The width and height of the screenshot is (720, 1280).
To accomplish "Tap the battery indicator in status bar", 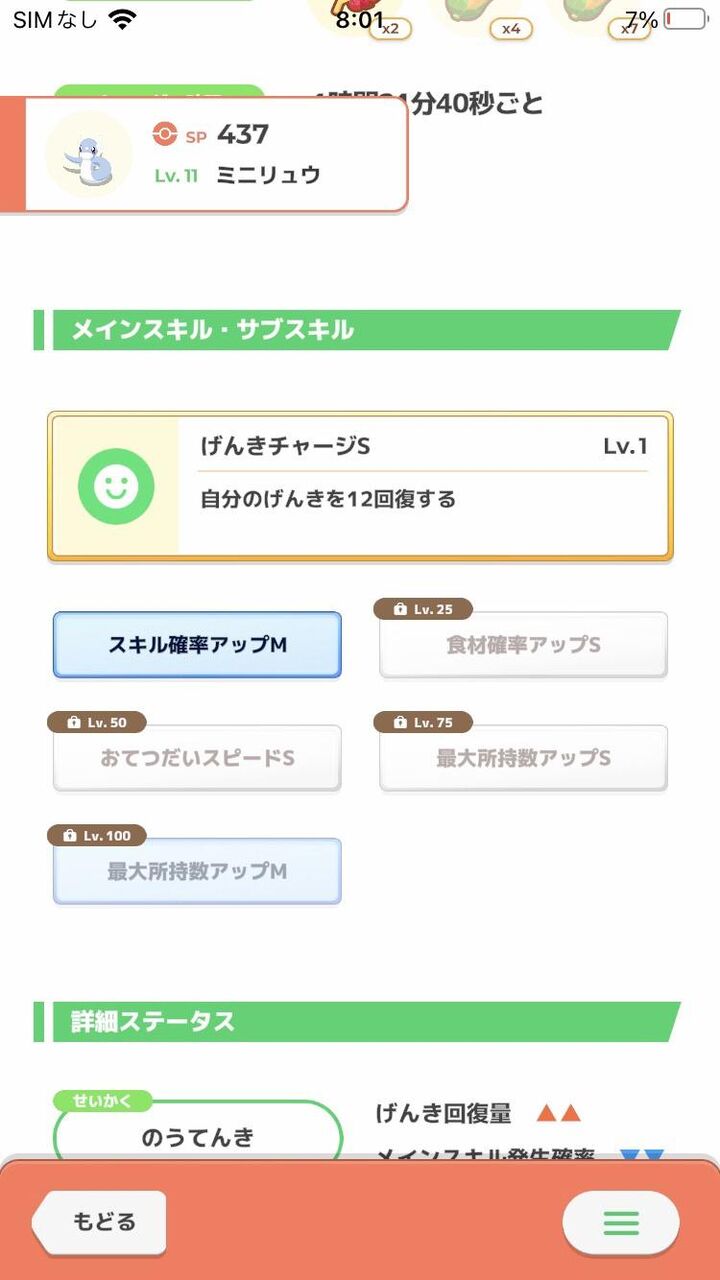I will [685, 19].
